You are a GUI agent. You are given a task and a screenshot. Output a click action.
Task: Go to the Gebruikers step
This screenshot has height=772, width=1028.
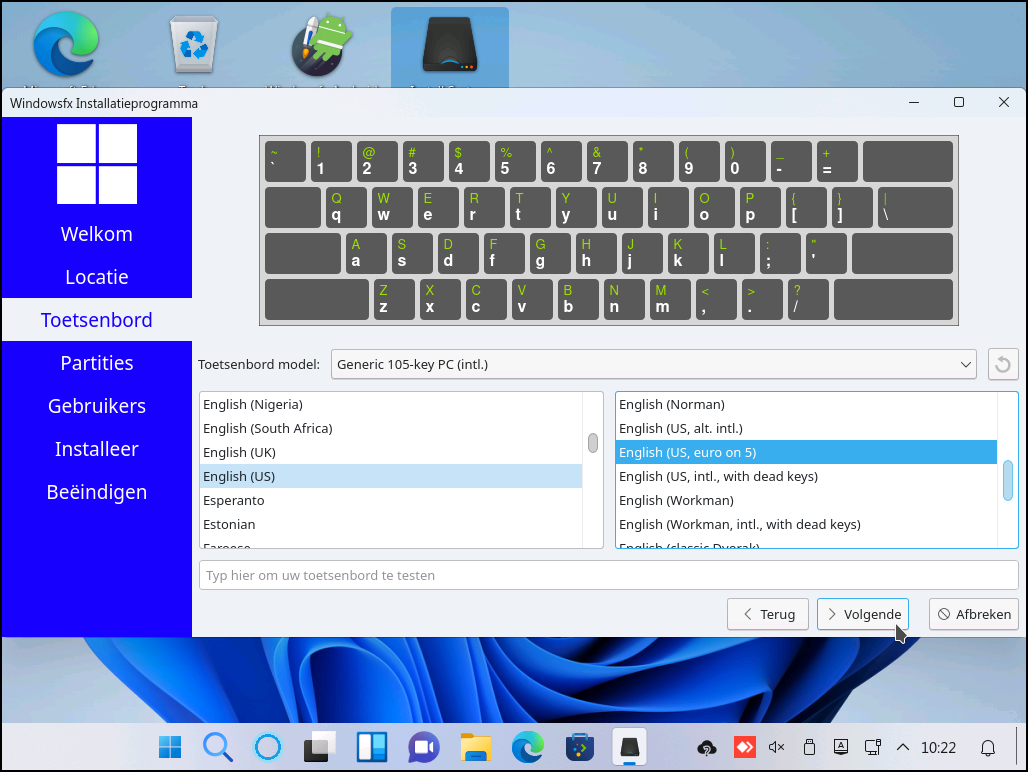coord(97,406)
